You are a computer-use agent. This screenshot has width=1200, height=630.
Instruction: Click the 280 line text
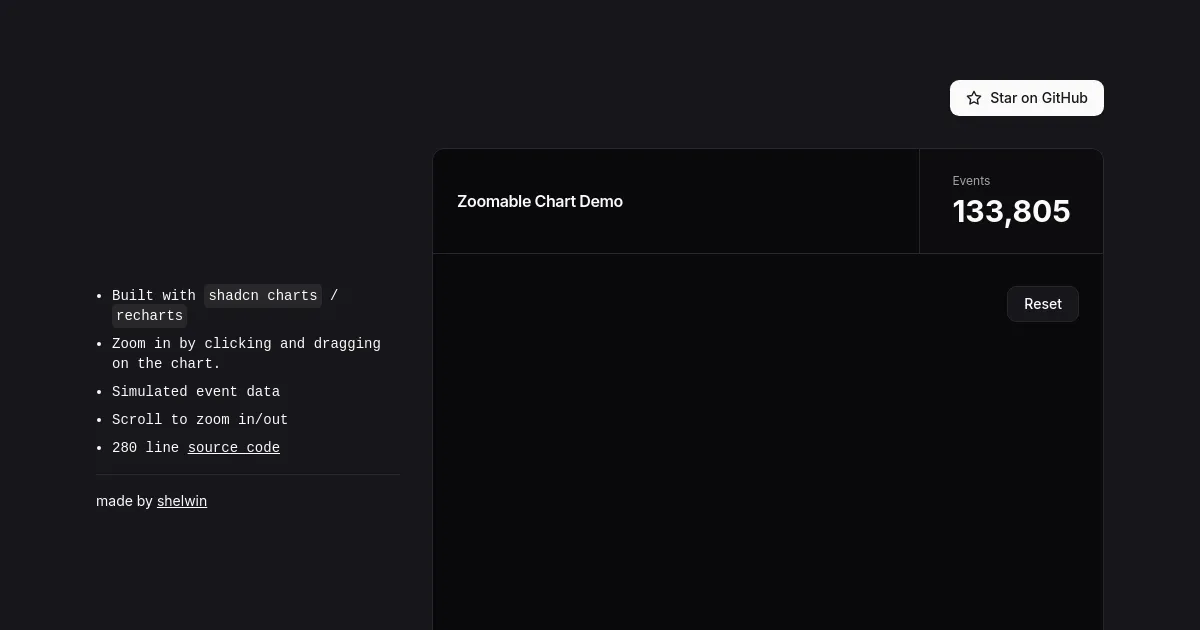(x=146, y=448)
